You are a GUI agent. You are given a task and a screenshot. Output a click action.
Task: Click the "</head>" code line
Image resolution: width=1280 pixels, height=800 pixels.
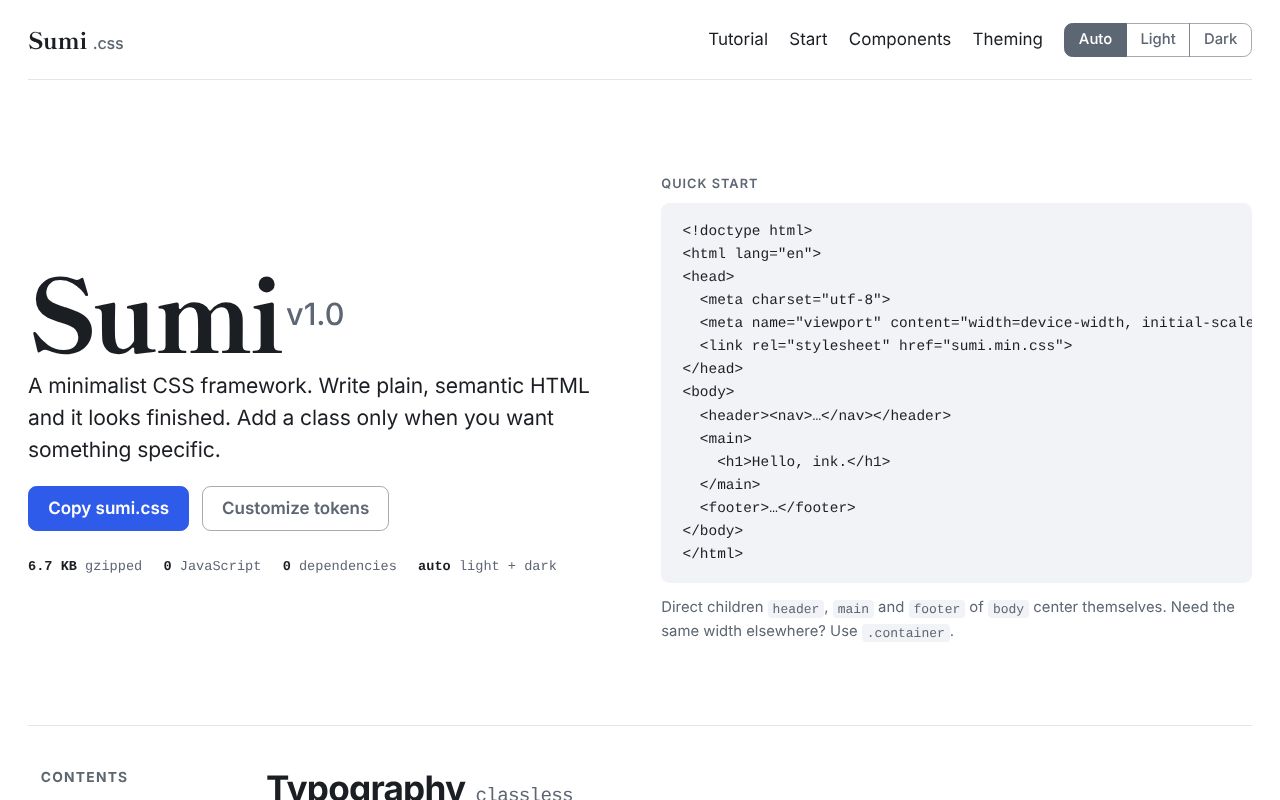tap(713, 368)
